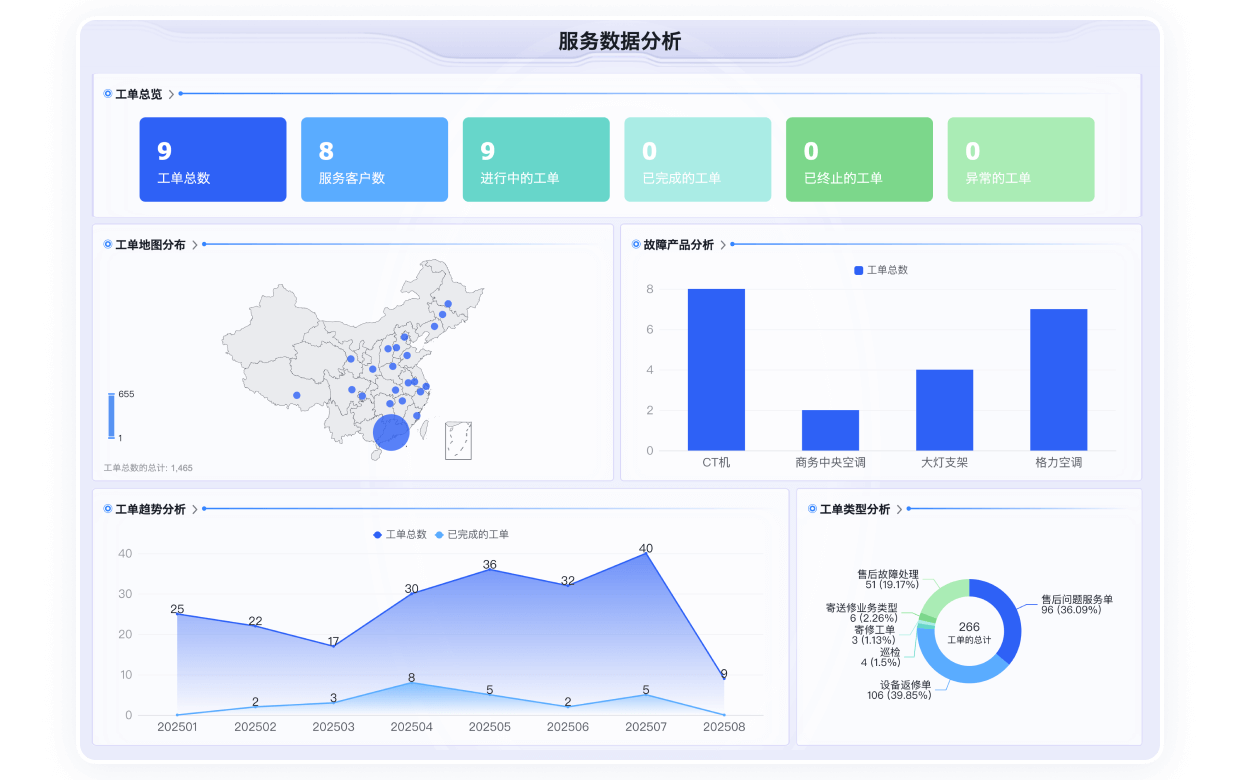The image size is (1240, 780).
Task: Open the 工单总数 summary card
Action: coord(213,160)
